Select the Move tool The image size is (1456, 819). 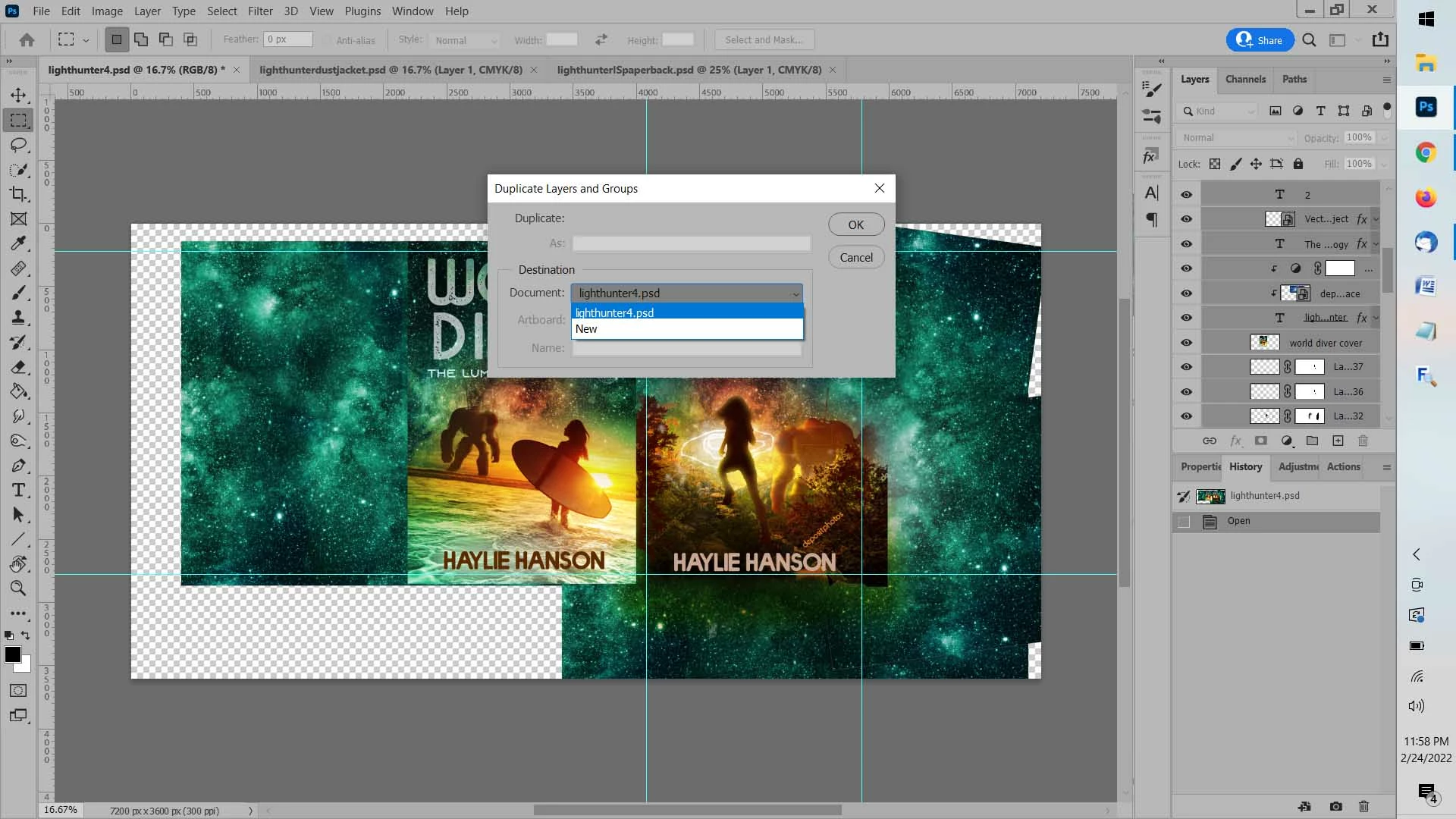[x=18, y=95]
